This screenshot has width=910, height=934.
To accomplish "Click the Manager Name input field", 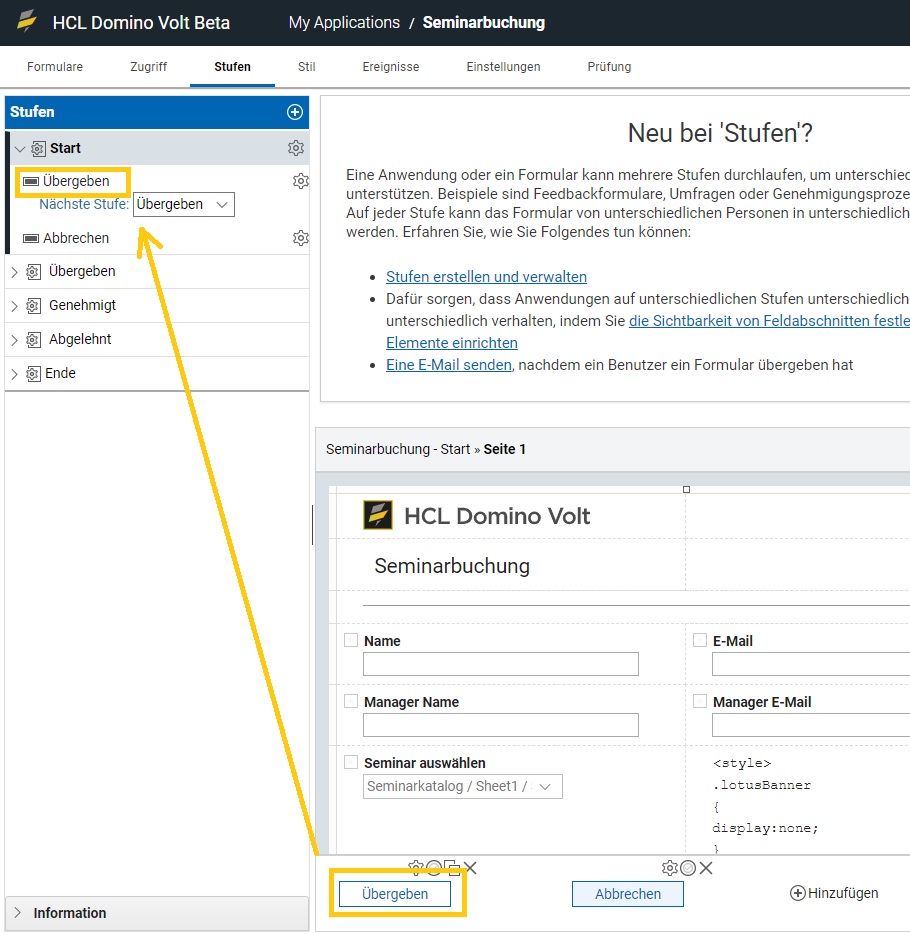I will pyautogui.click(x=501, y=725).
